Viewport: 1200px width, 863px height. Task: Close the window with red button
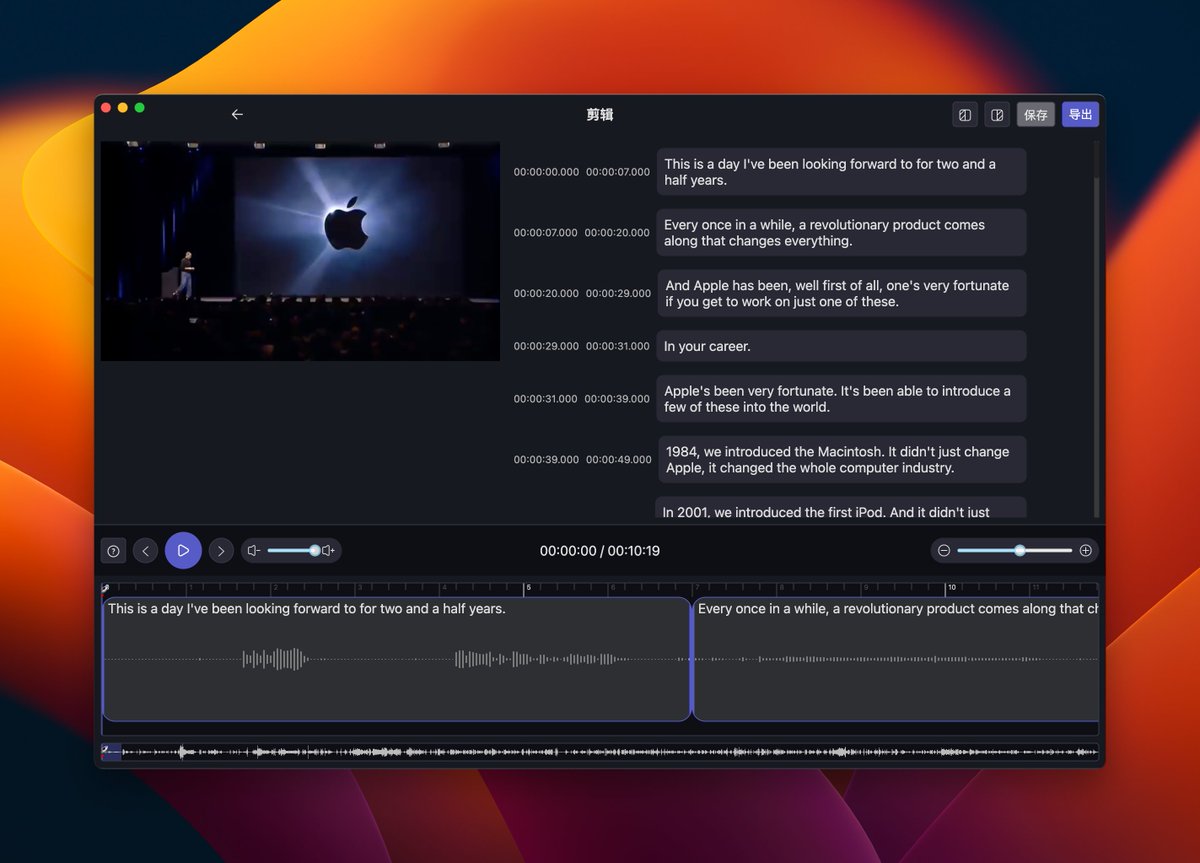(x=107, y=108)
